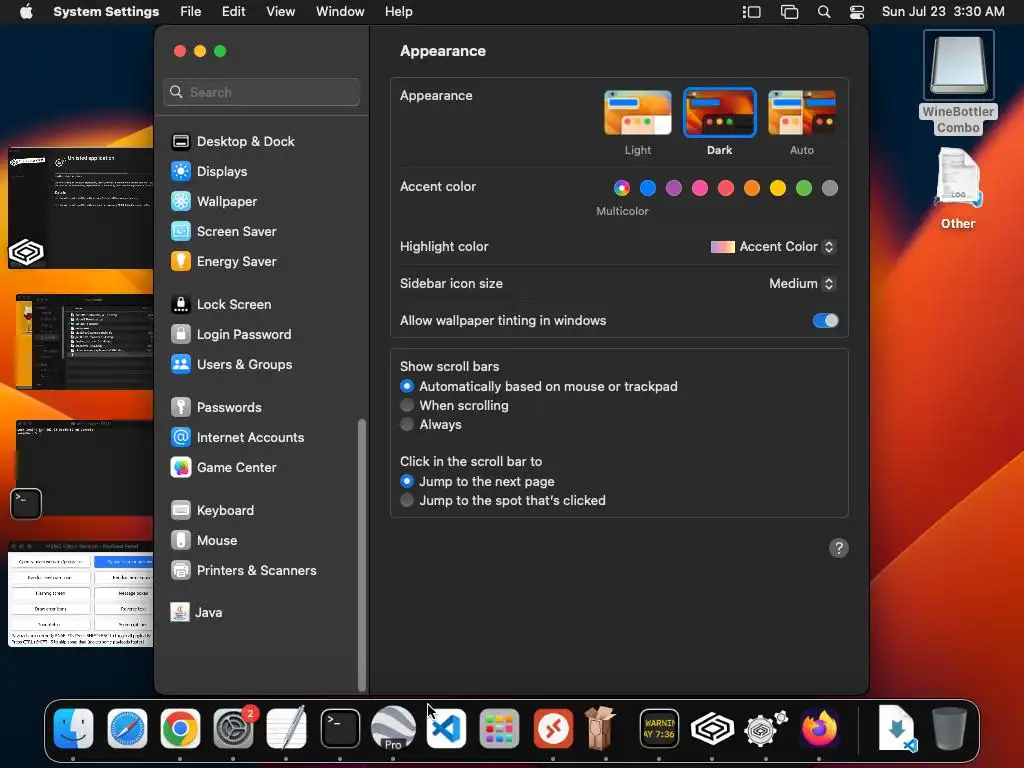Image resolution: width=1024 pixels, height=768 pixels.
Task: Select the Light appearance thumbnail
Action: (638, 112)
